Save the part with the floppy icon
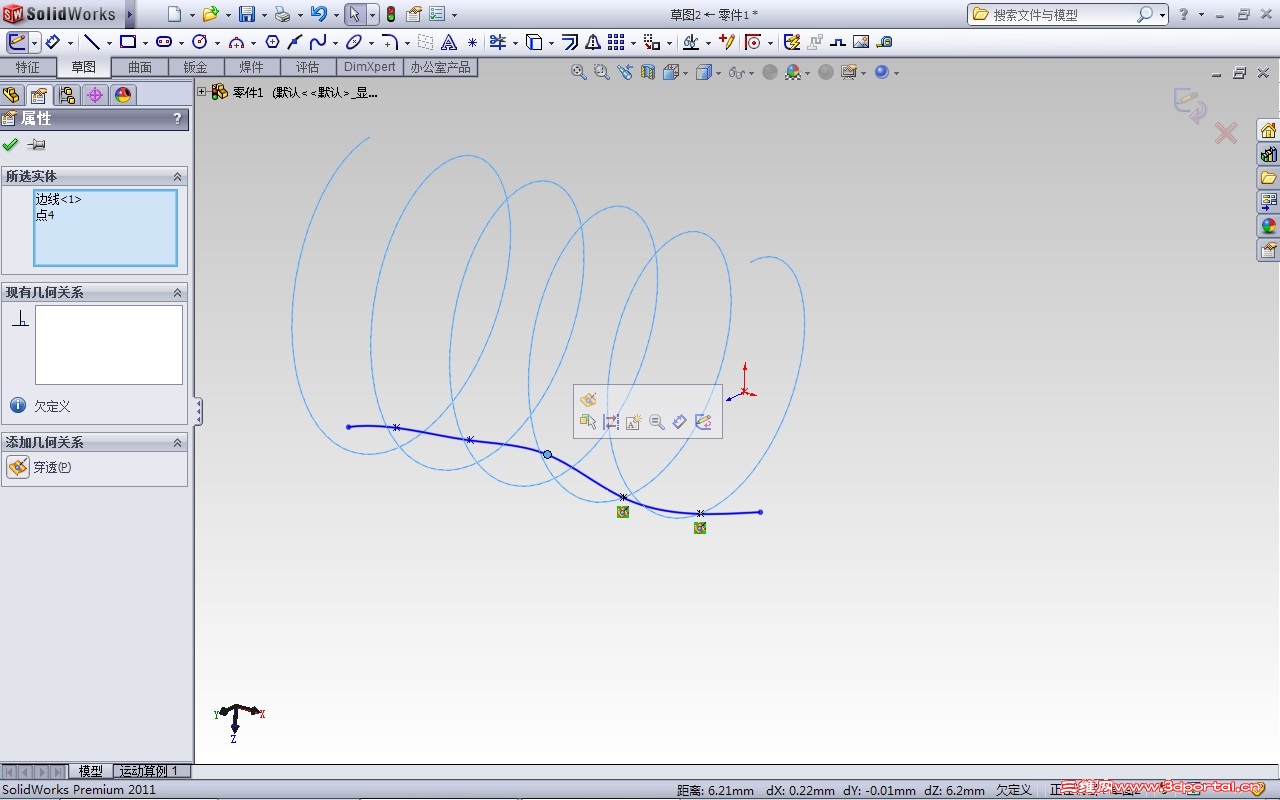 [246, 14]
